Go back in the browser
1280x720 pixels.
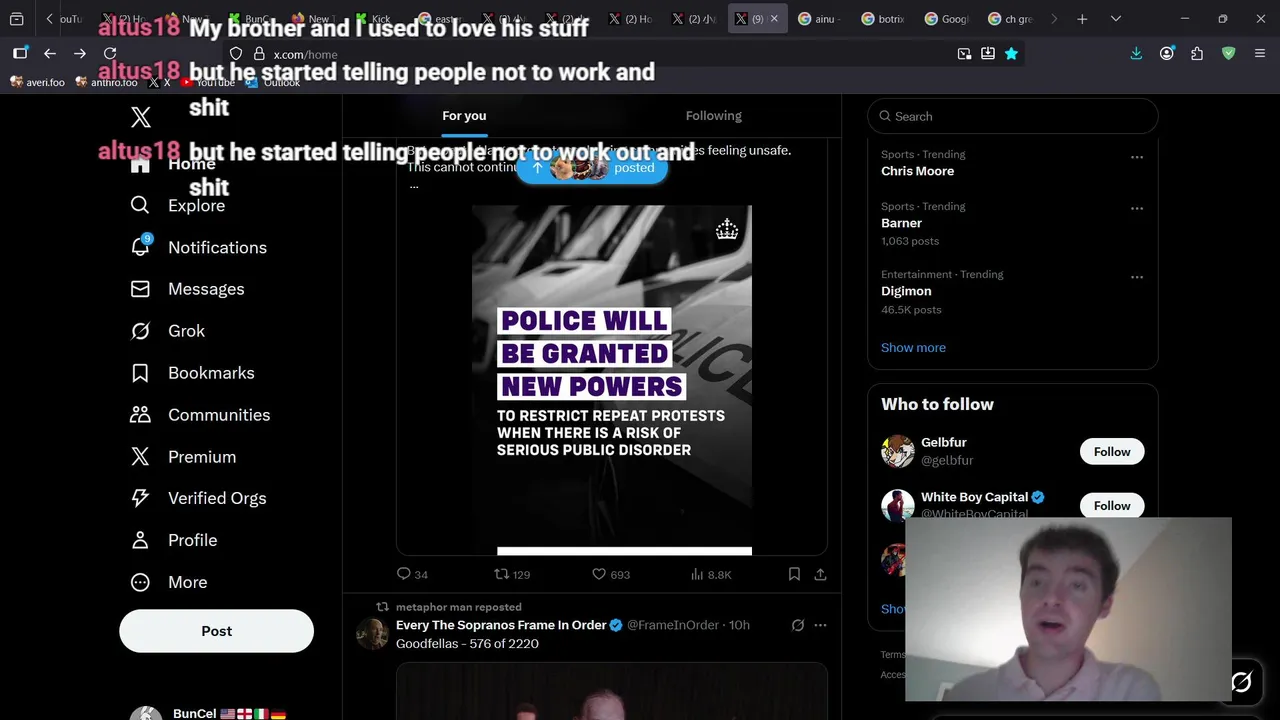[x=50, y=54]
